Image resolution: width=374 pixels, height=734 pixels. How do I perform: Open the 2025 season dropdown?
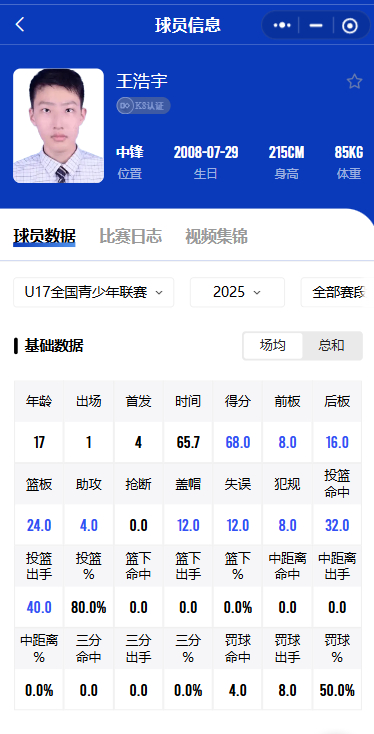[237, 293]
